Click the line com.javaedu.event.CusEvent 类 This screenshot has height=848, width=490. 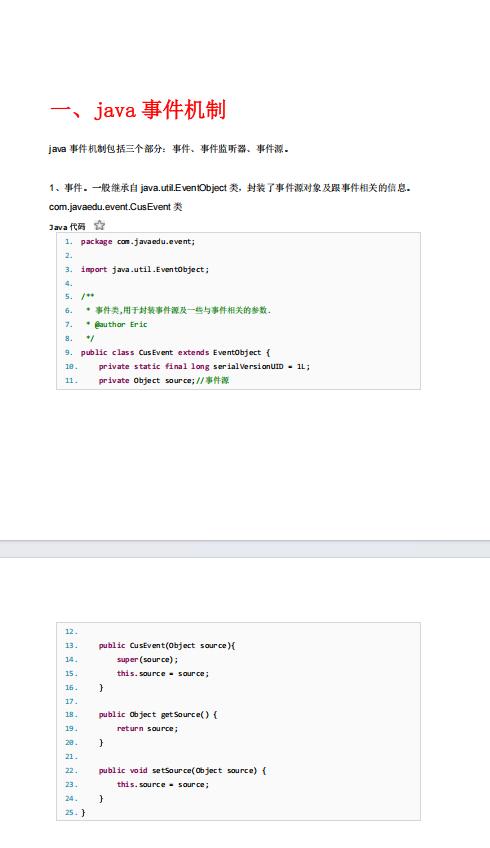[115, 207]
